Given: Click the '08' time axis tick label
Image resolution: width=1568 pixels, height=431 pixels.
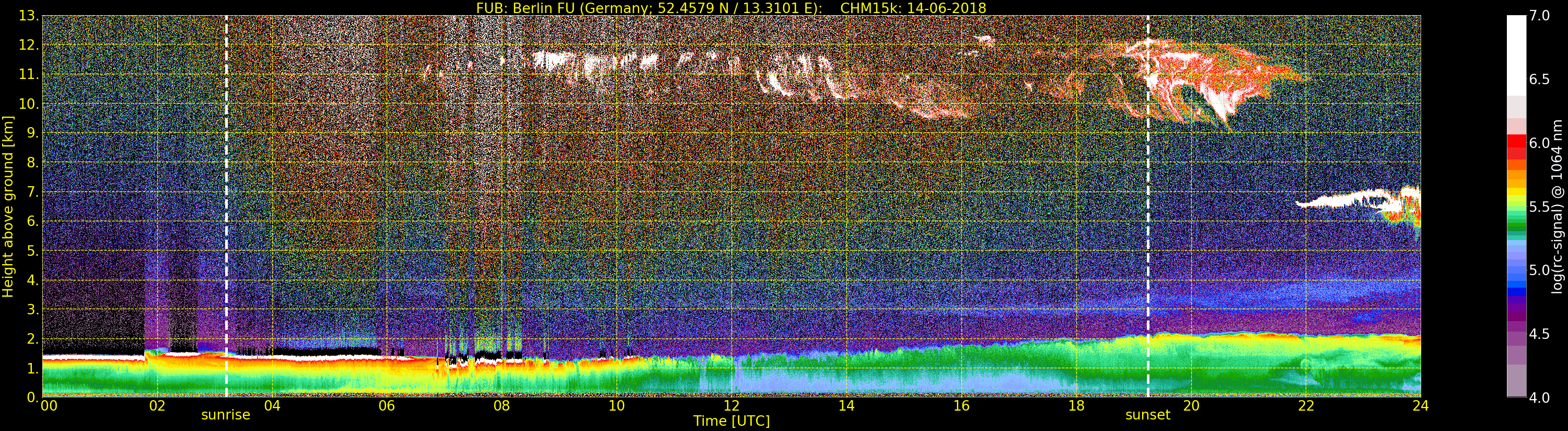Looking at the screenshot, I should pyautogui.click(x=502, y=405).
